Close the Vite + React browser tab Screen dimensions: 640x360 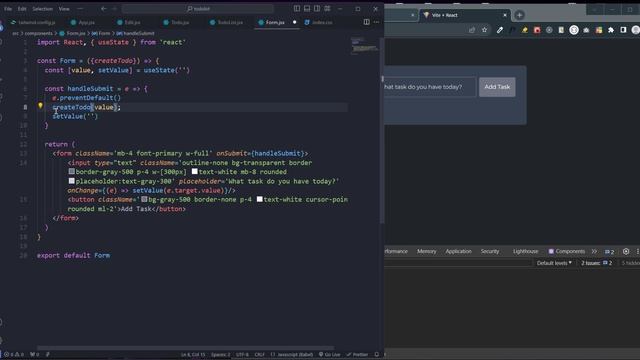(x=505, y=15)
